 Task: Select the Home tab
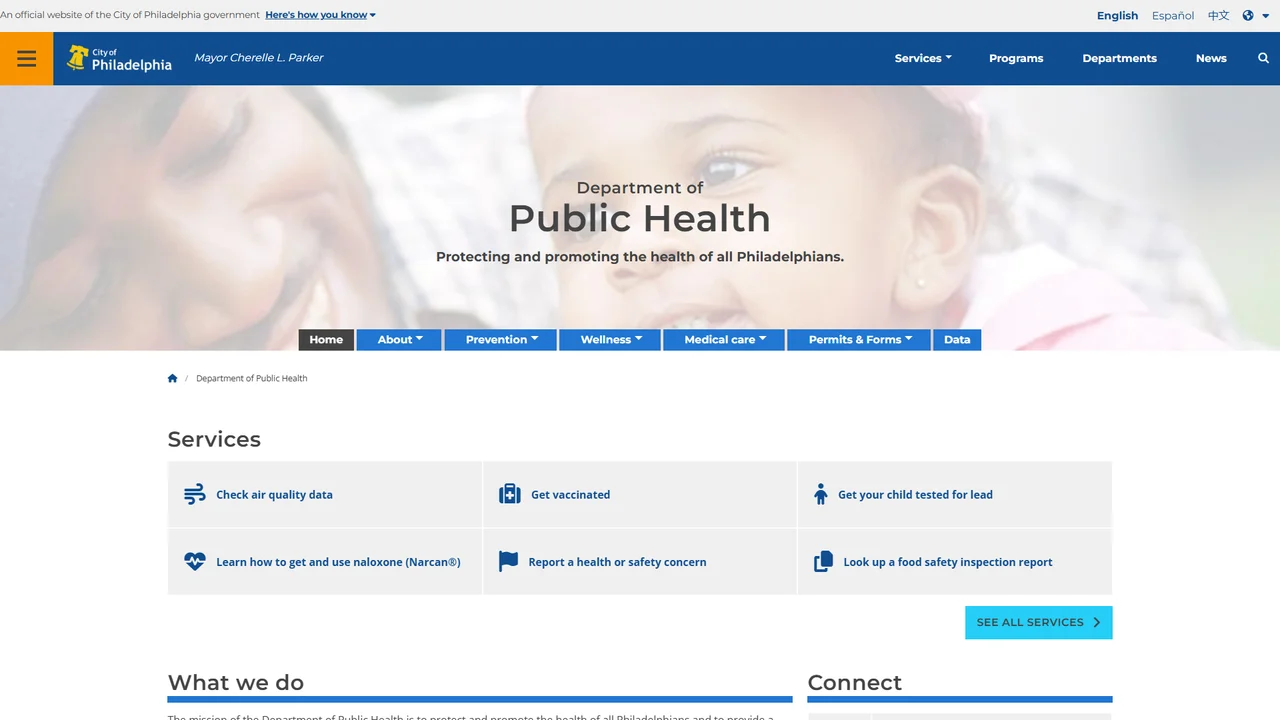(326, 340)
